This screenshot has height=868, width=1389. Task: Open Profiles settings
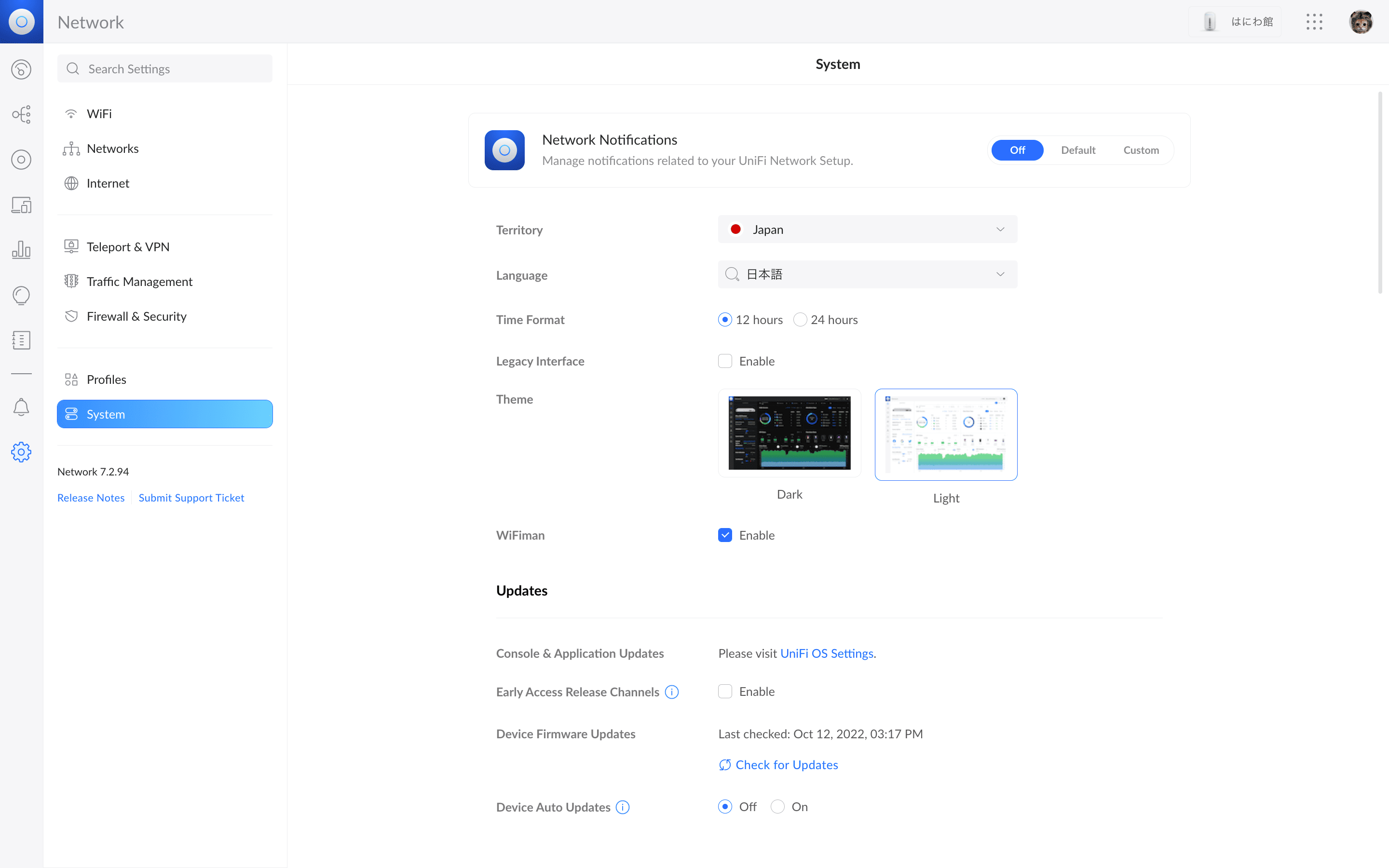(x=165, y=380)
